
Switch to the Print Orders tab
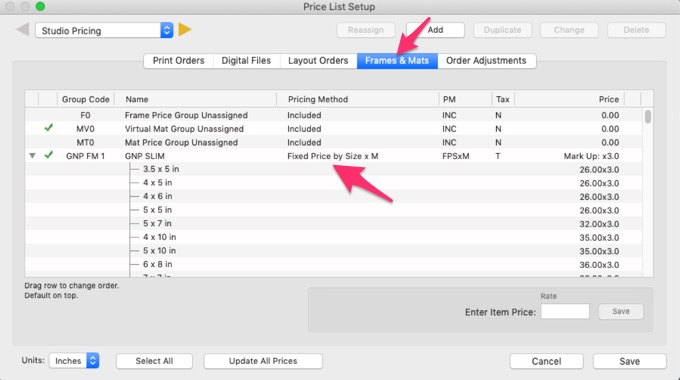pyautogui.click(x=178, y=61)
